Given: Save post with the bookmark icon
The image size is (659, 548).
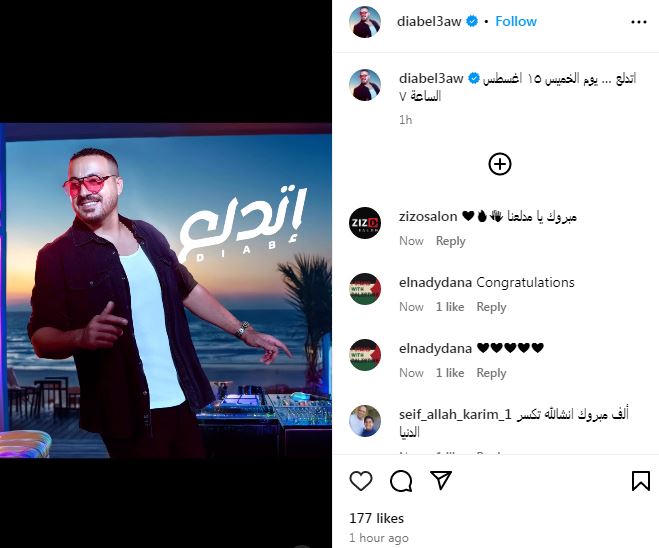Looking at the screenshot, I should (641, 480).
